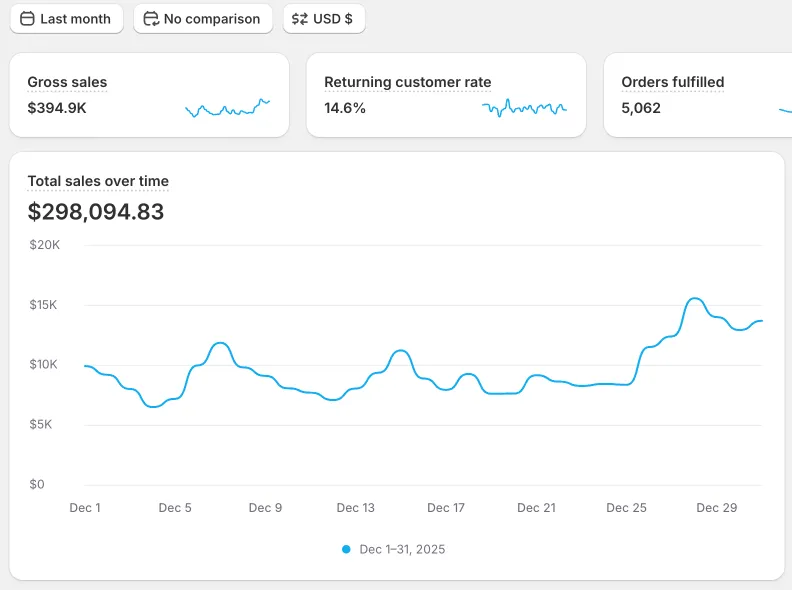This screenshot has width=792, height=590.
Task: Toggle the Dec 1–31, 2025 legend series
Action: (x=402, y=549)
